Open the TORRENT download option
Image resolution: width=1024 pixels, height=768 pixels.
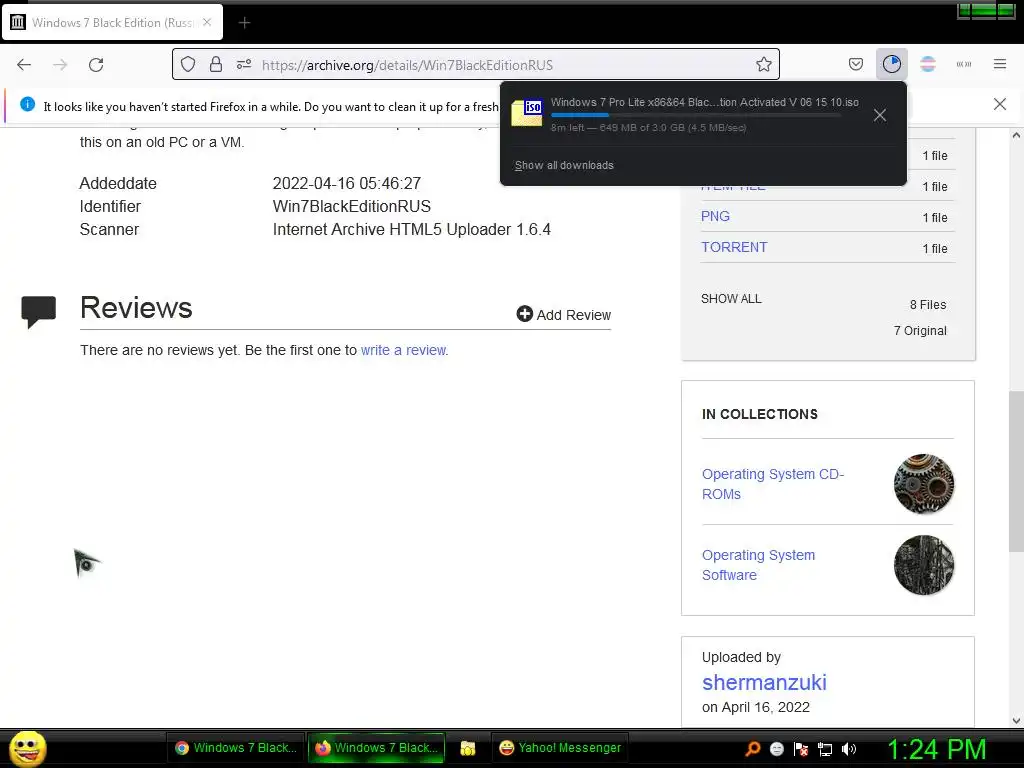coord(734,248)
